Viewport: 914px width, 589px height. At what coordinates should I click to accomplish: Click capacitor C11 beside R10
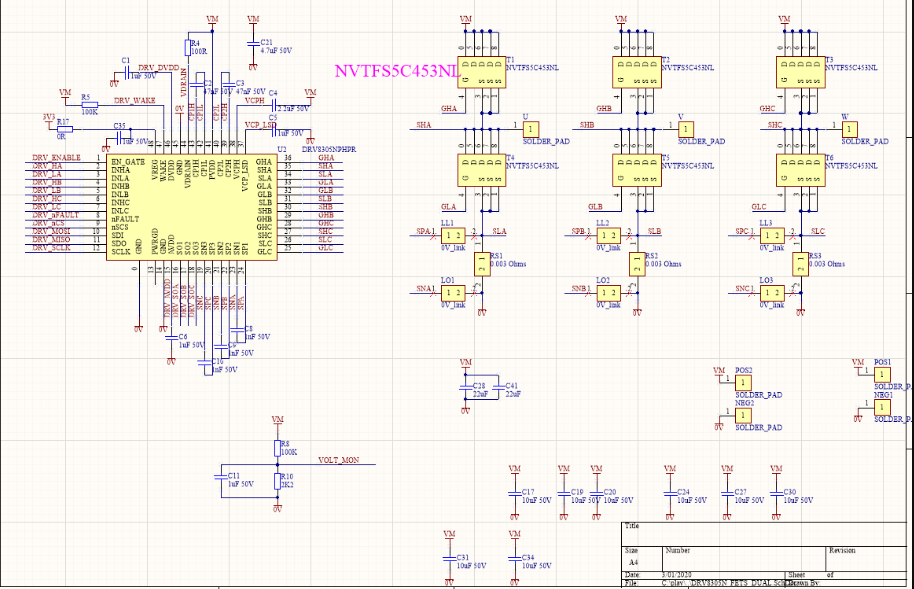point(220,476)
